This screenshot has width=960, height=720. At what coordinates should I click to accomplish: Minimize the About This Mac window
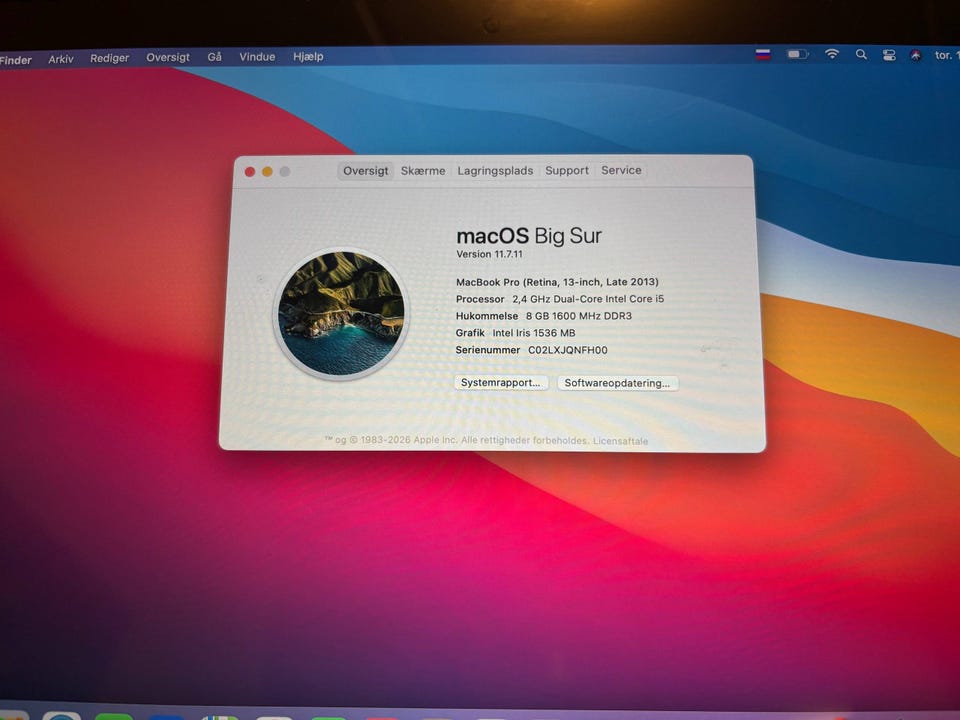pyautogui.click(x=268, y=172)
